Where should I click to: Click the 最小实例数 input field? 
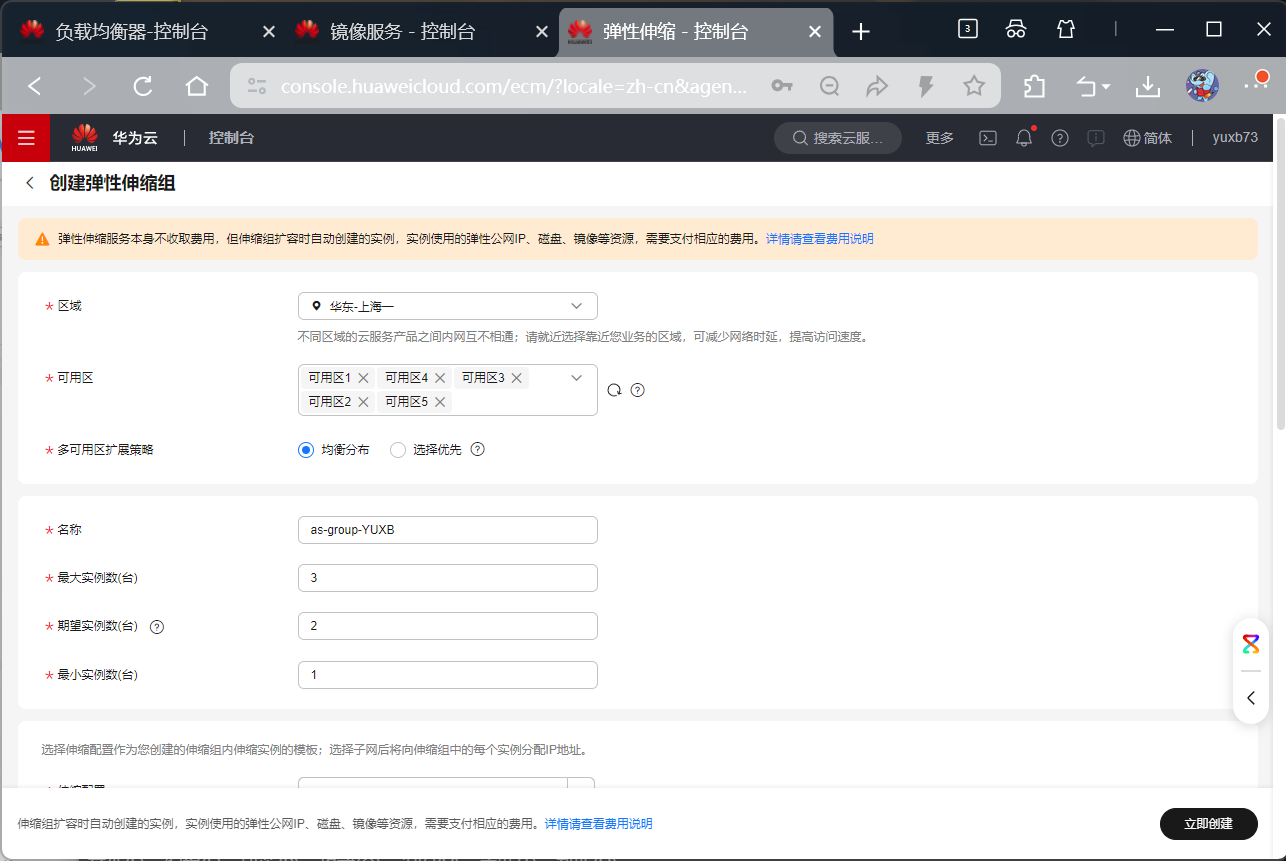coord(448,675)
